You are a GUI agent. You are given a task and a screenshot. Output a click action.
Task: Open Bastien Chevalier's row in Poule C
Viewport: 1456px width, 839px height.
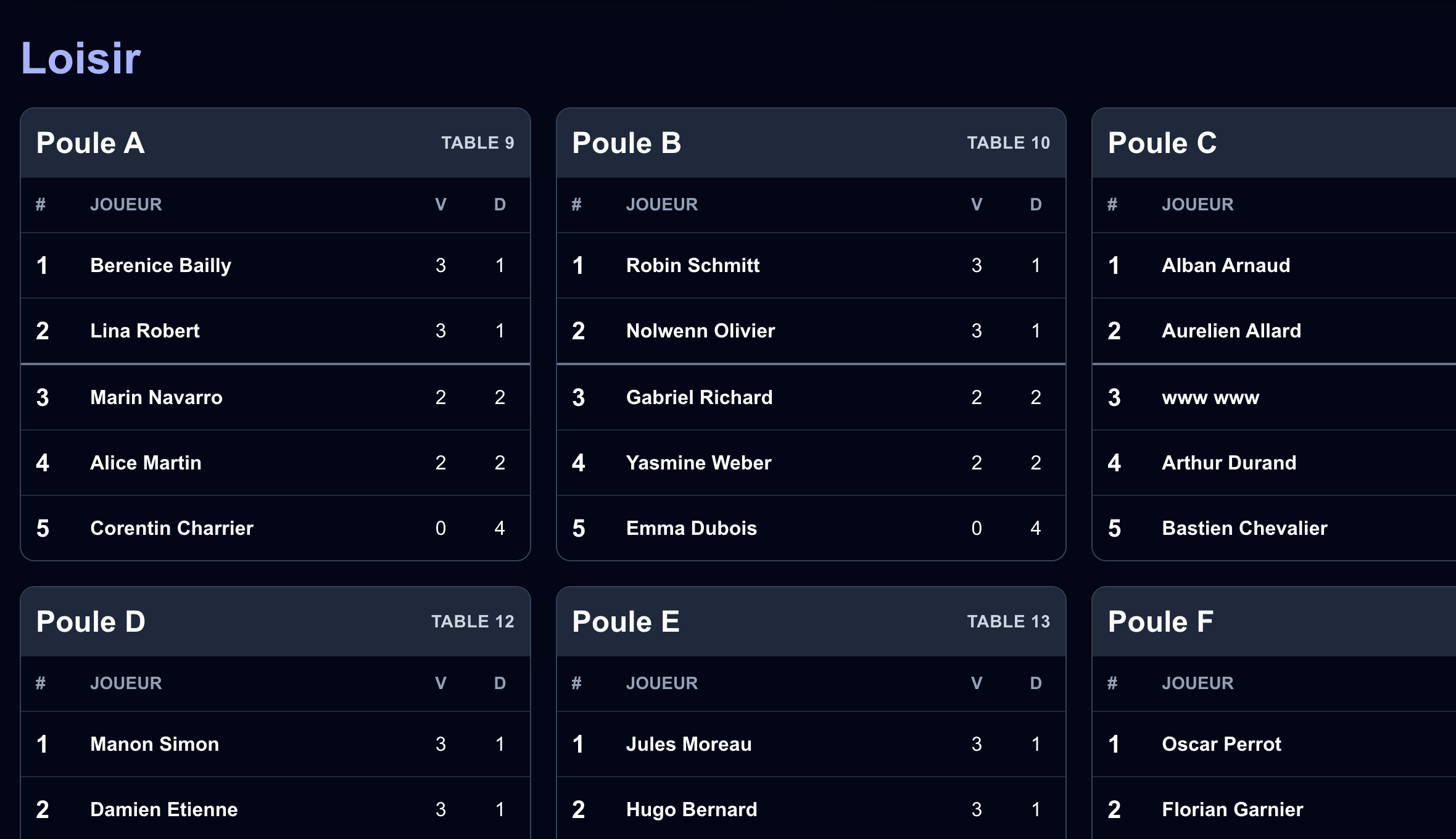click(x=1274, y=528)
